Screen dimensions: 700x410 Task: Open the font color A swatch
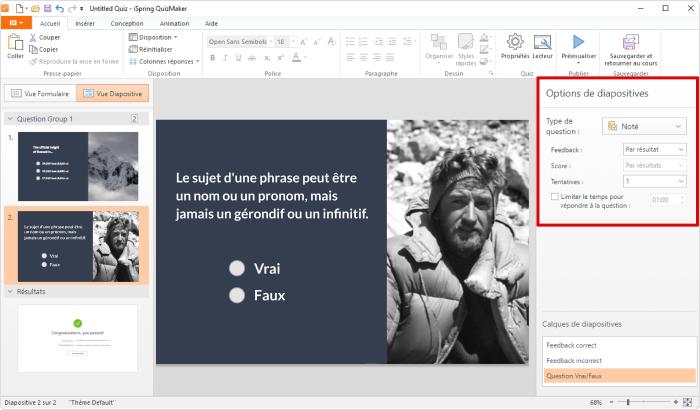pyautogui.click(x=296, y=58)
